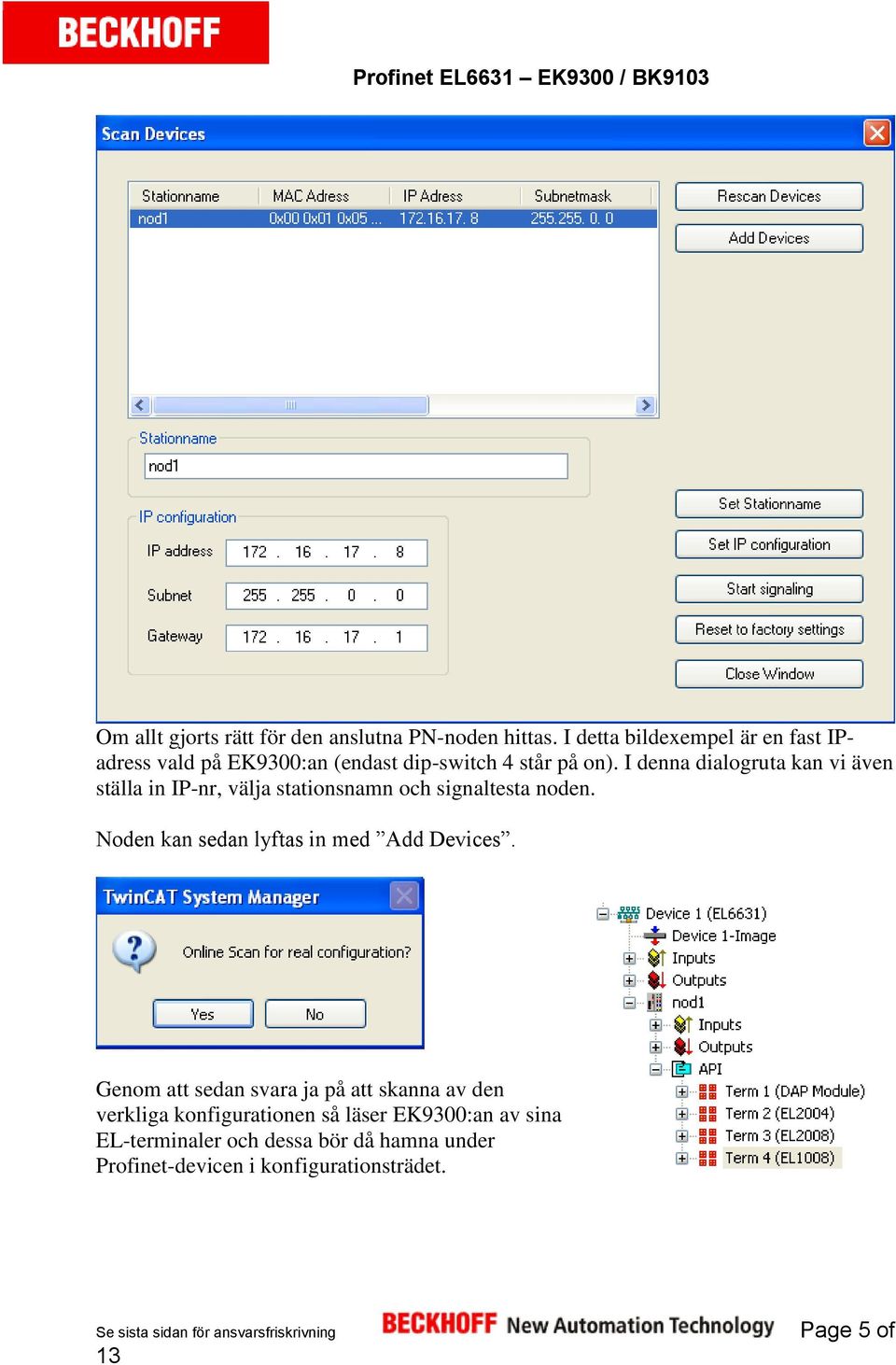Click the IP Adress column header
896x1365 pixels.
click(454, 196)
